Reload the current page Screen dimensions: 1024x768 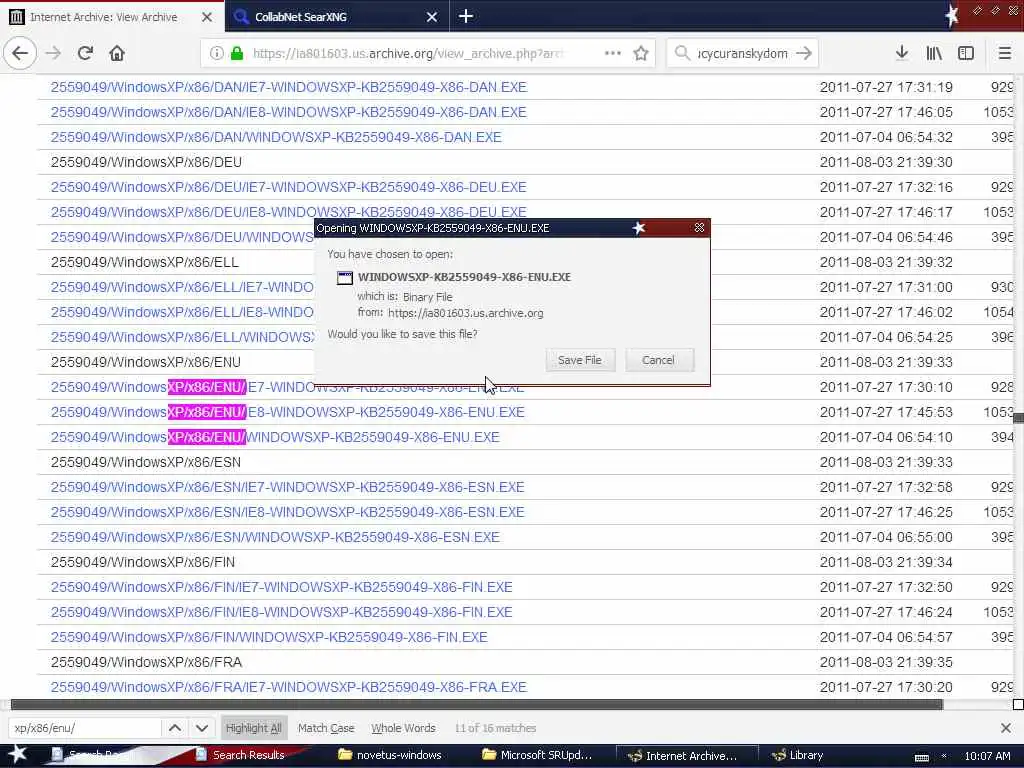pyautogui.click(x=85, y=53)
